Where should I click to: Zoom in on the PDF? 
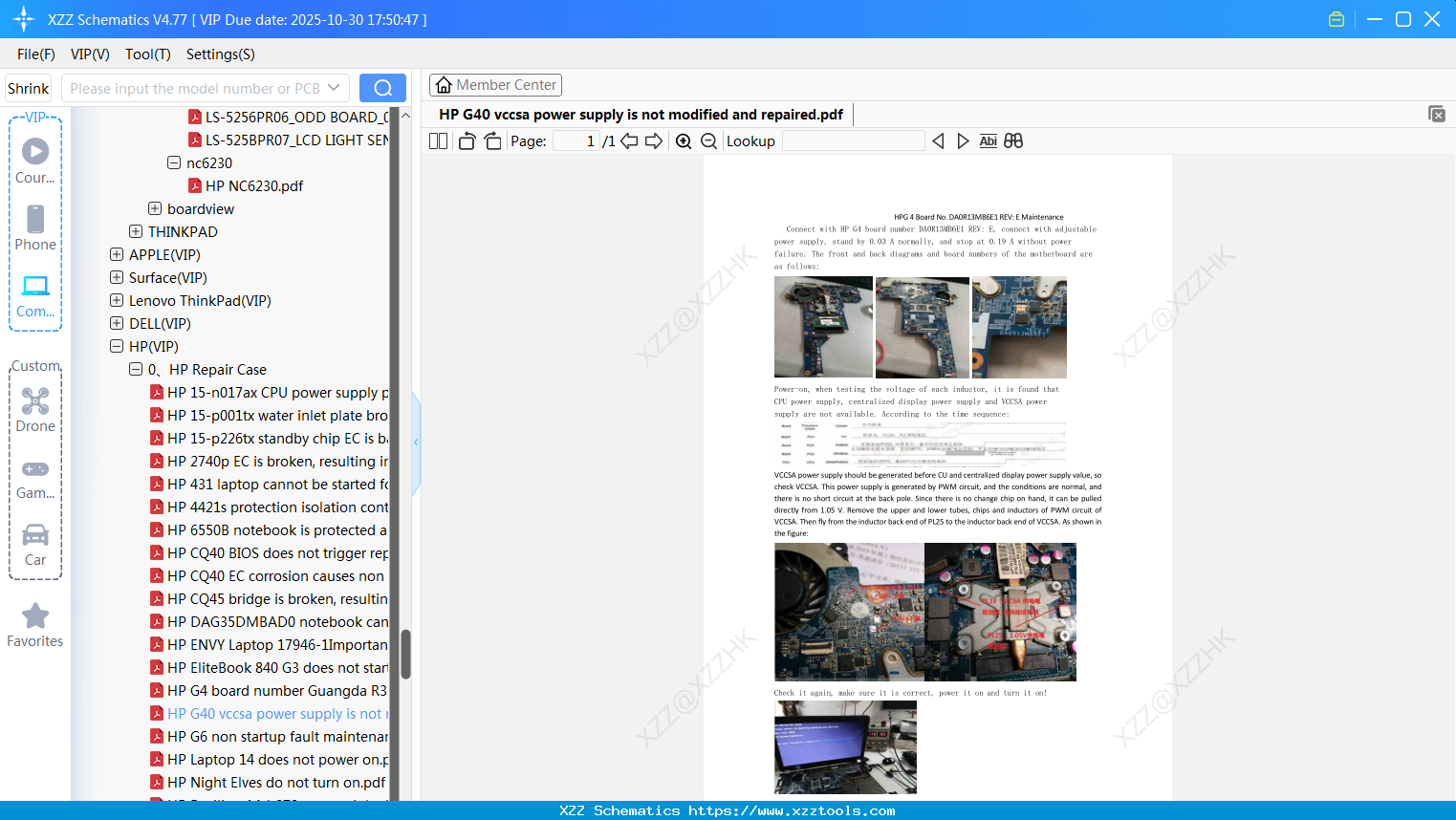684,141
